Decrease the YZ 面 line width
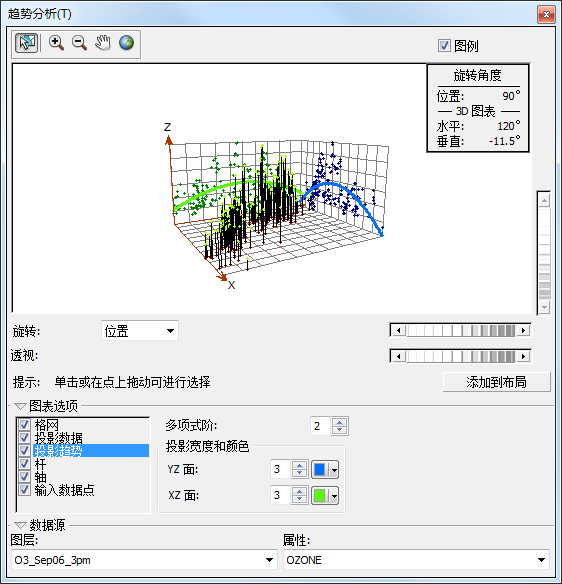This screenshot has width=562, height=584. tap(300, 473)
